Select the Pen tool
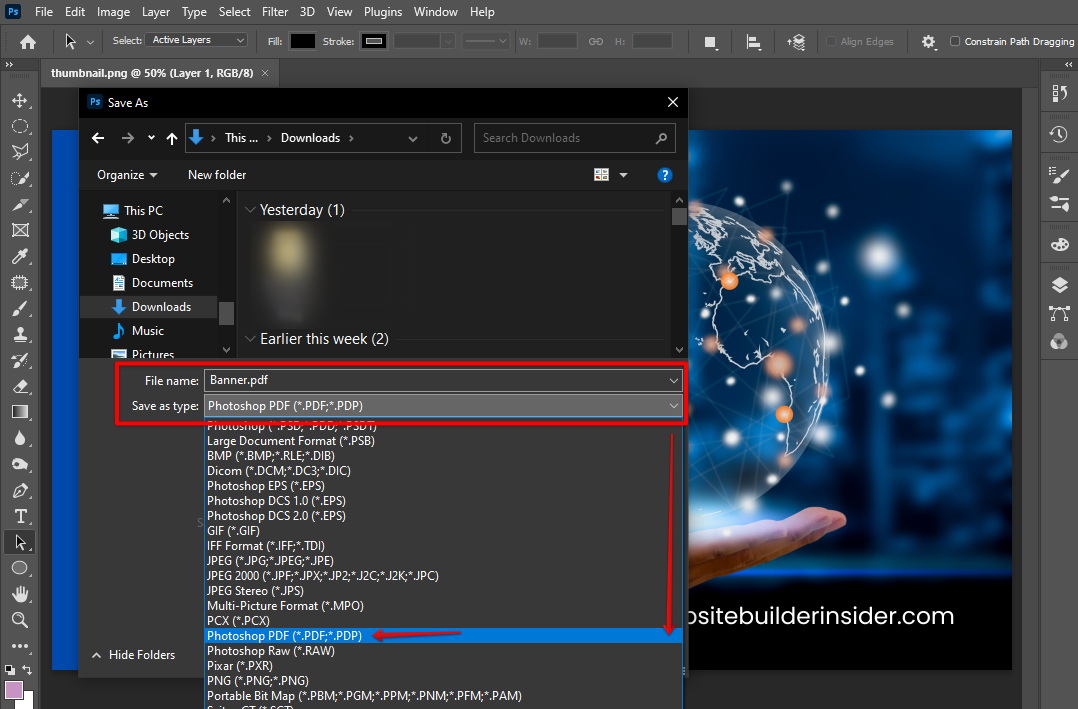Viewport: 1078px width, 709px height. pyautogui.click(x=19, y=490)
